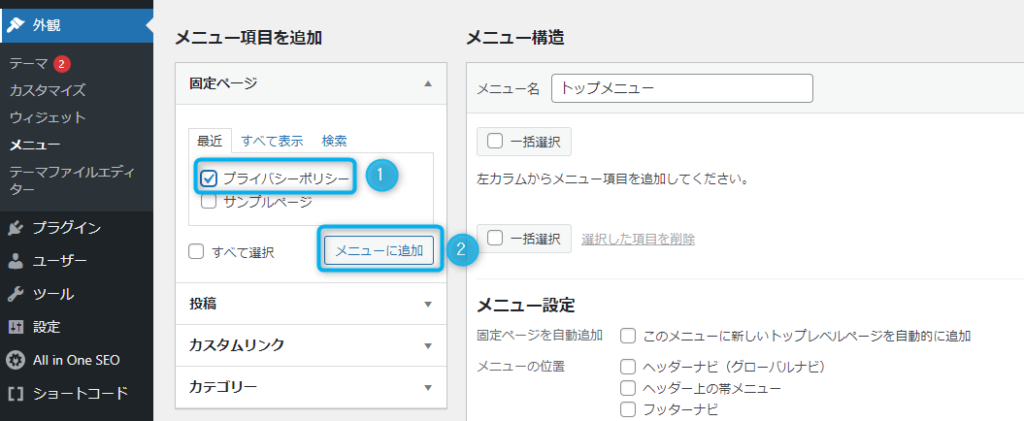Open テーマファイルエディター submenu item
The image size is (1024, 421).
tap(72, 181)
